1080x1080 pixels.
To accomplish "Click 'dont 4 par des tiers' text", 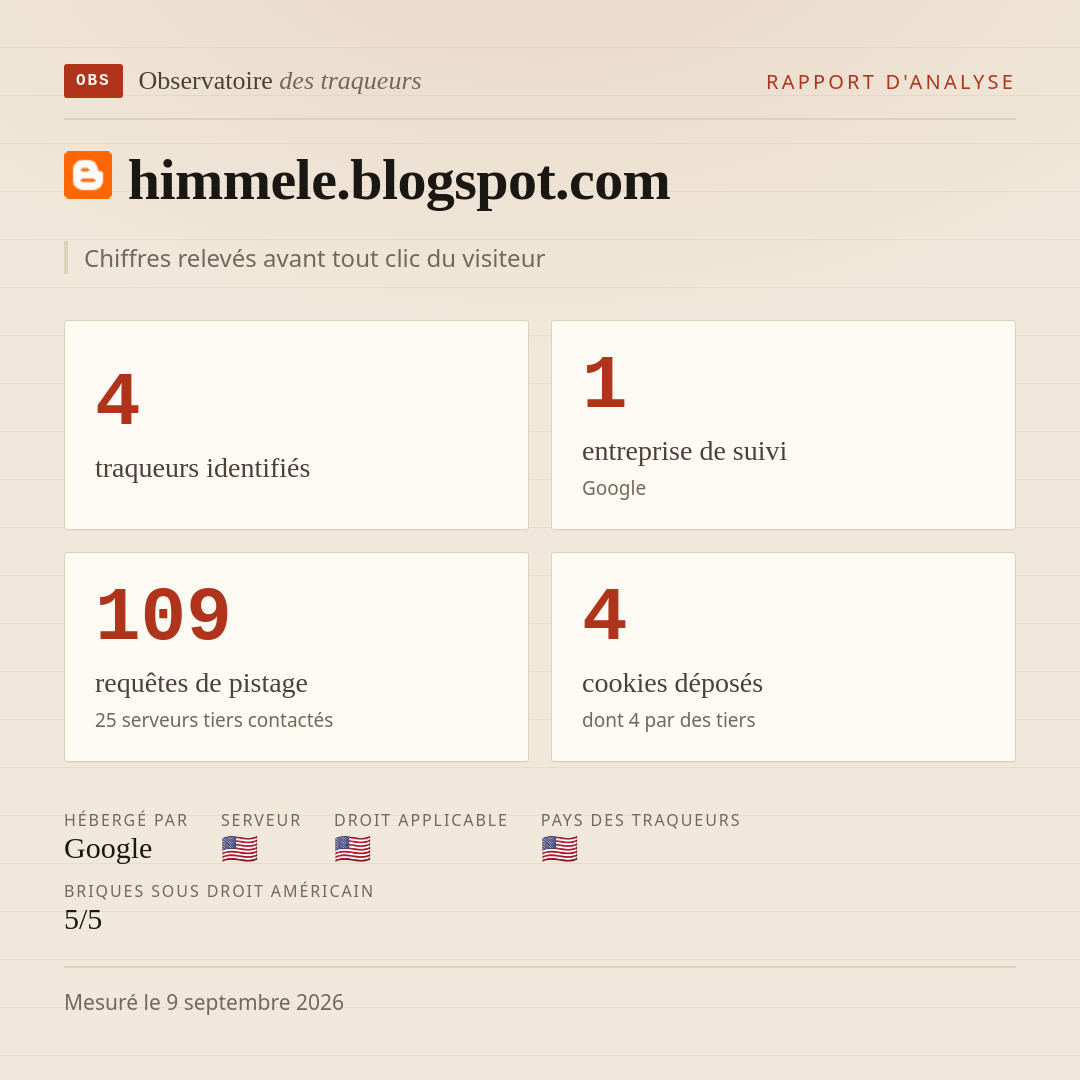I will click(668, 720).
